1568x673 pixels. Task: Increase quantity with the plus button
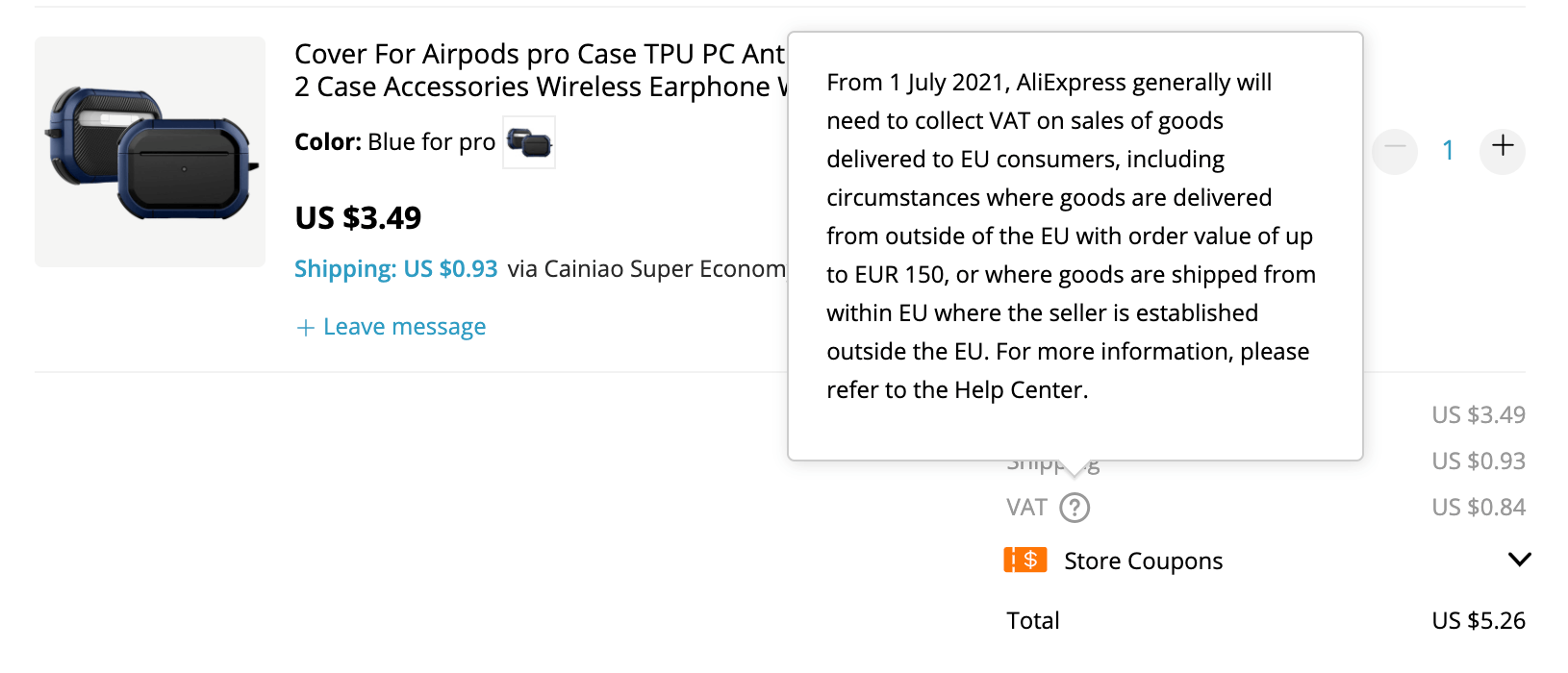tap(1502, 147)
